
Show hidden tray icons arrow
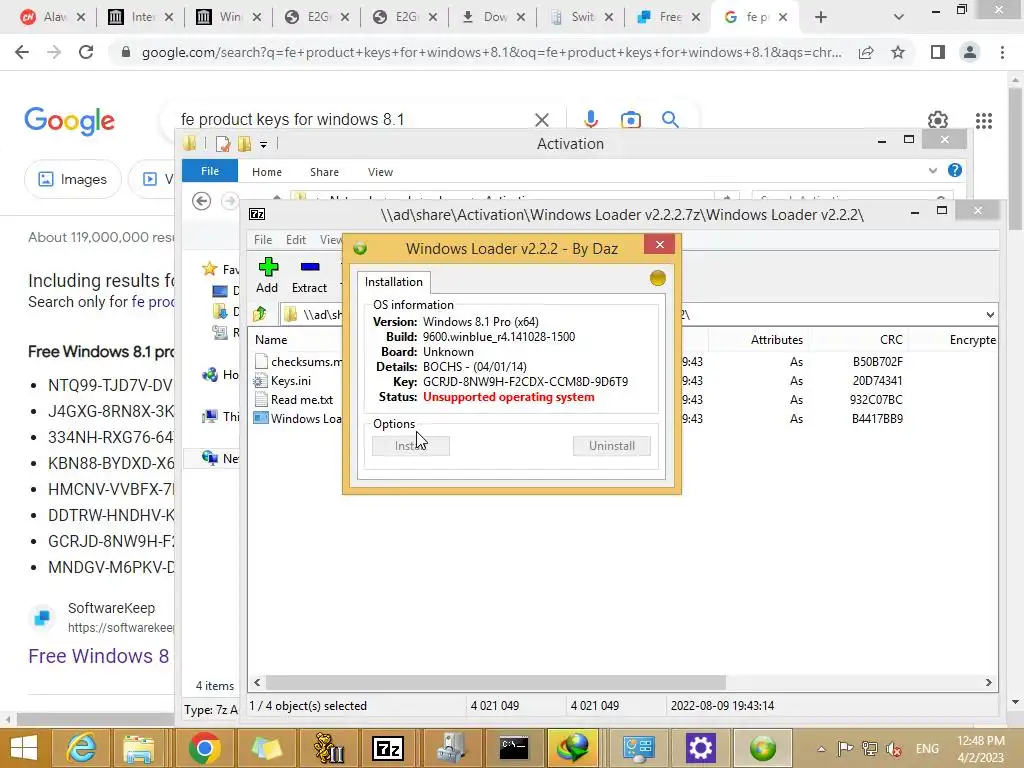pyautogui.click(x=821, y=749)
